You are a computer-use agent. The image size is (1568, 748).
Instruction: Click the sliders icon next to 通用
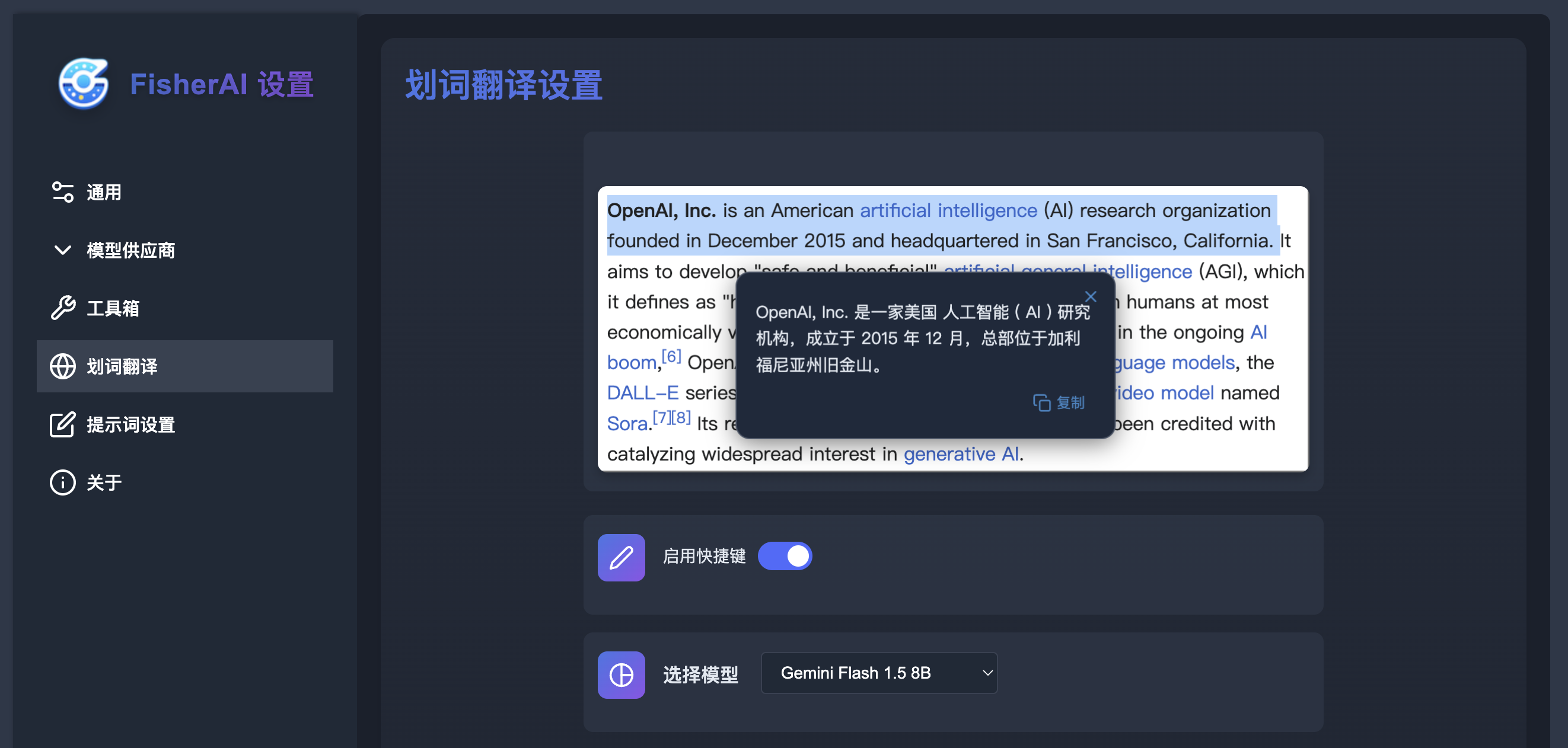[63, 192]
